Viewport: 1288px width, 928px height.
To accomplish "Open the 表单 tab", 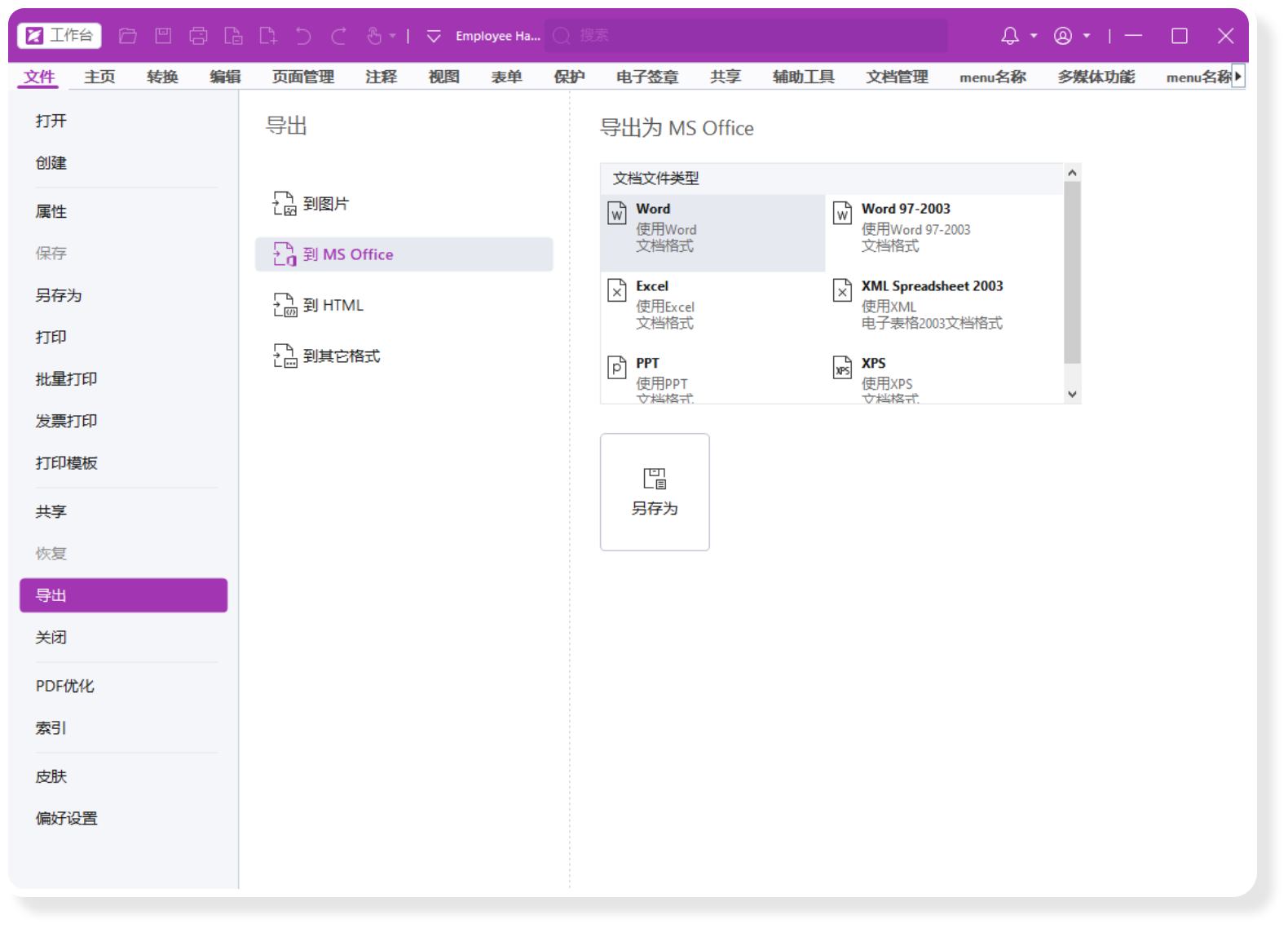I will tap(506, 77).
